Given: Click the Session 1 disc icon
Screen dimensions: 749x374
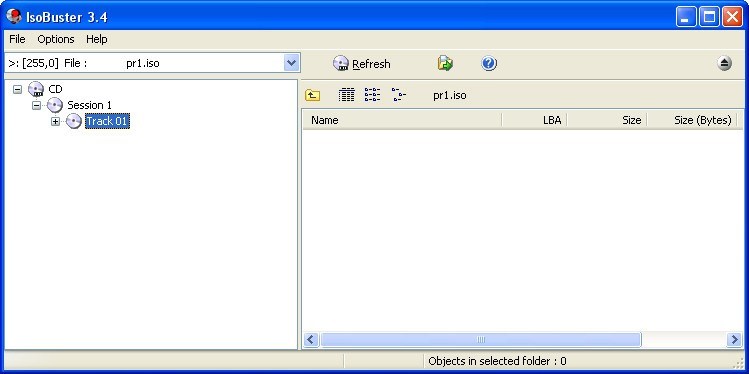Looking at the screenshot, I should click(54, 105).
